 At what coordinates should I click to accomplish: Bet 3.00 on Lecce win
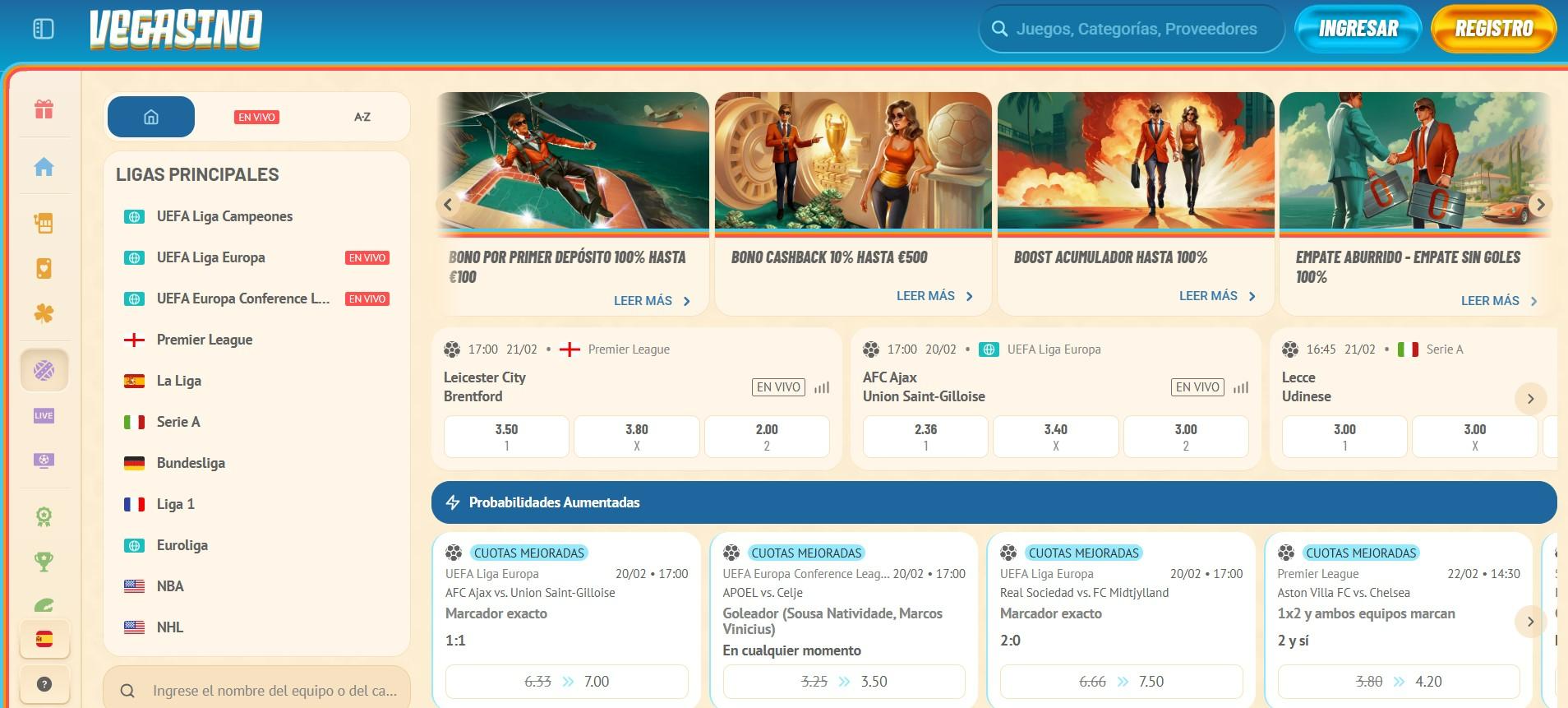coord(1344,437)
